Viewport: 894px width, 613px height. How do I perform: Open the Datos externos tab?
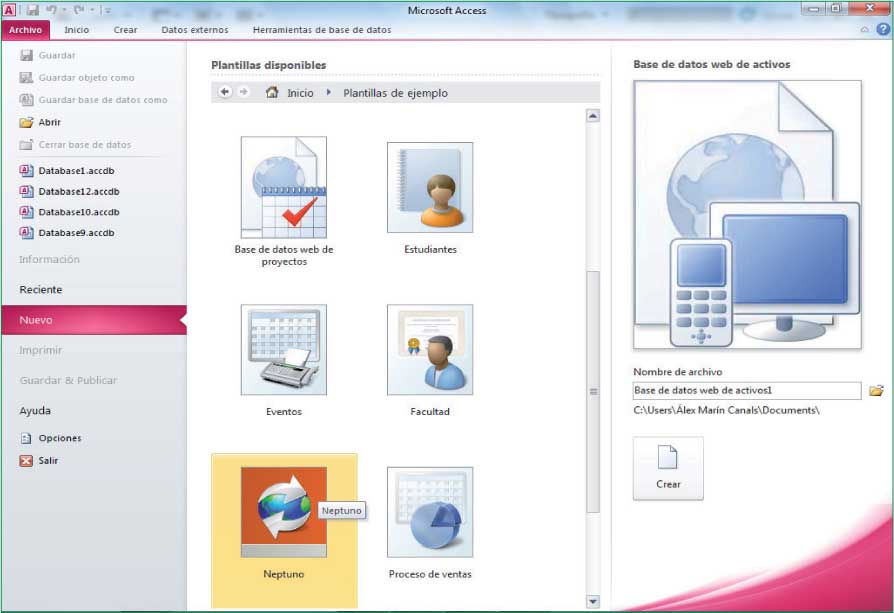coord(194,30)
